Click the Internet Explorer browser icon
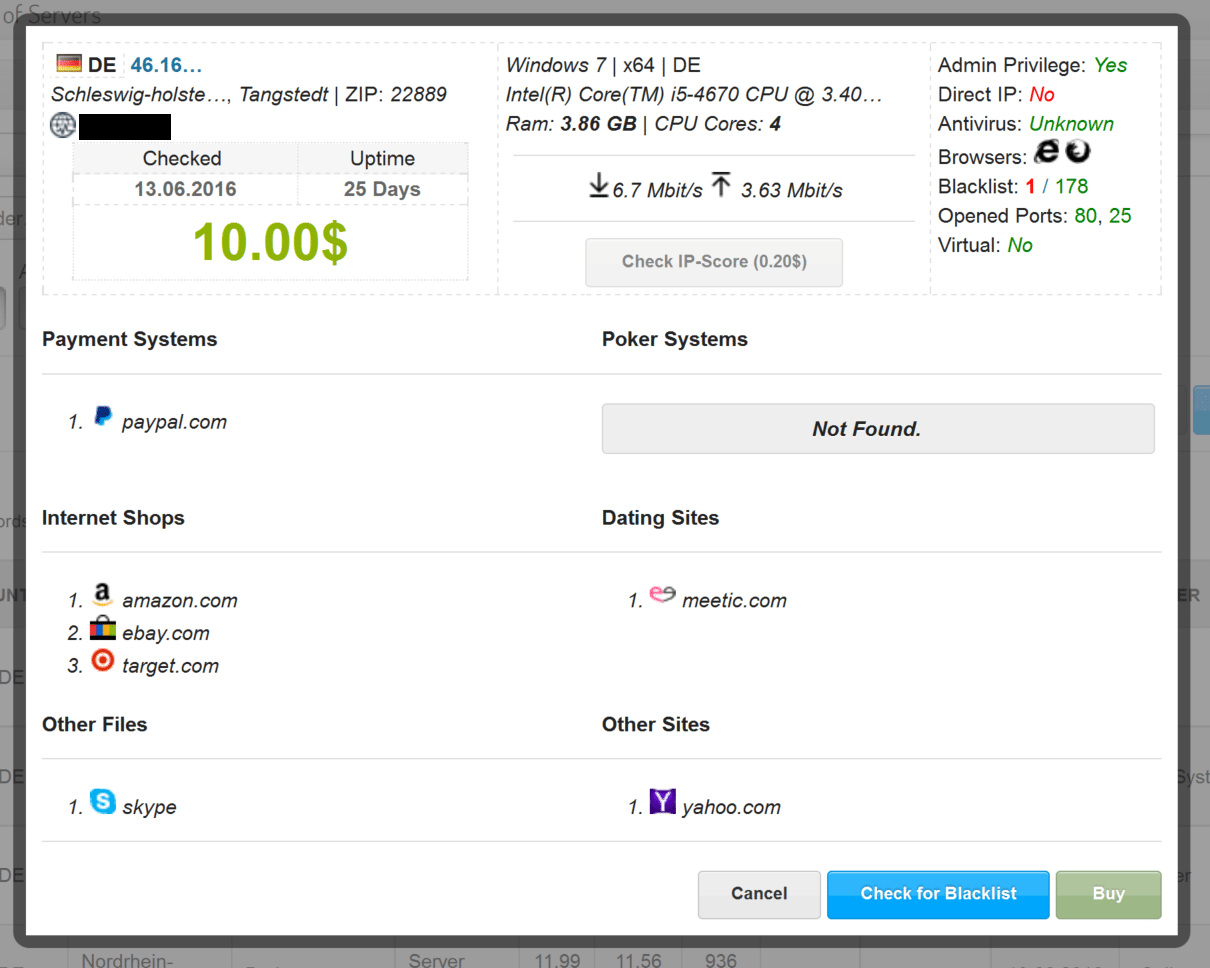Viewport: 1210px width, 968px height. (x=1046, y=152)
